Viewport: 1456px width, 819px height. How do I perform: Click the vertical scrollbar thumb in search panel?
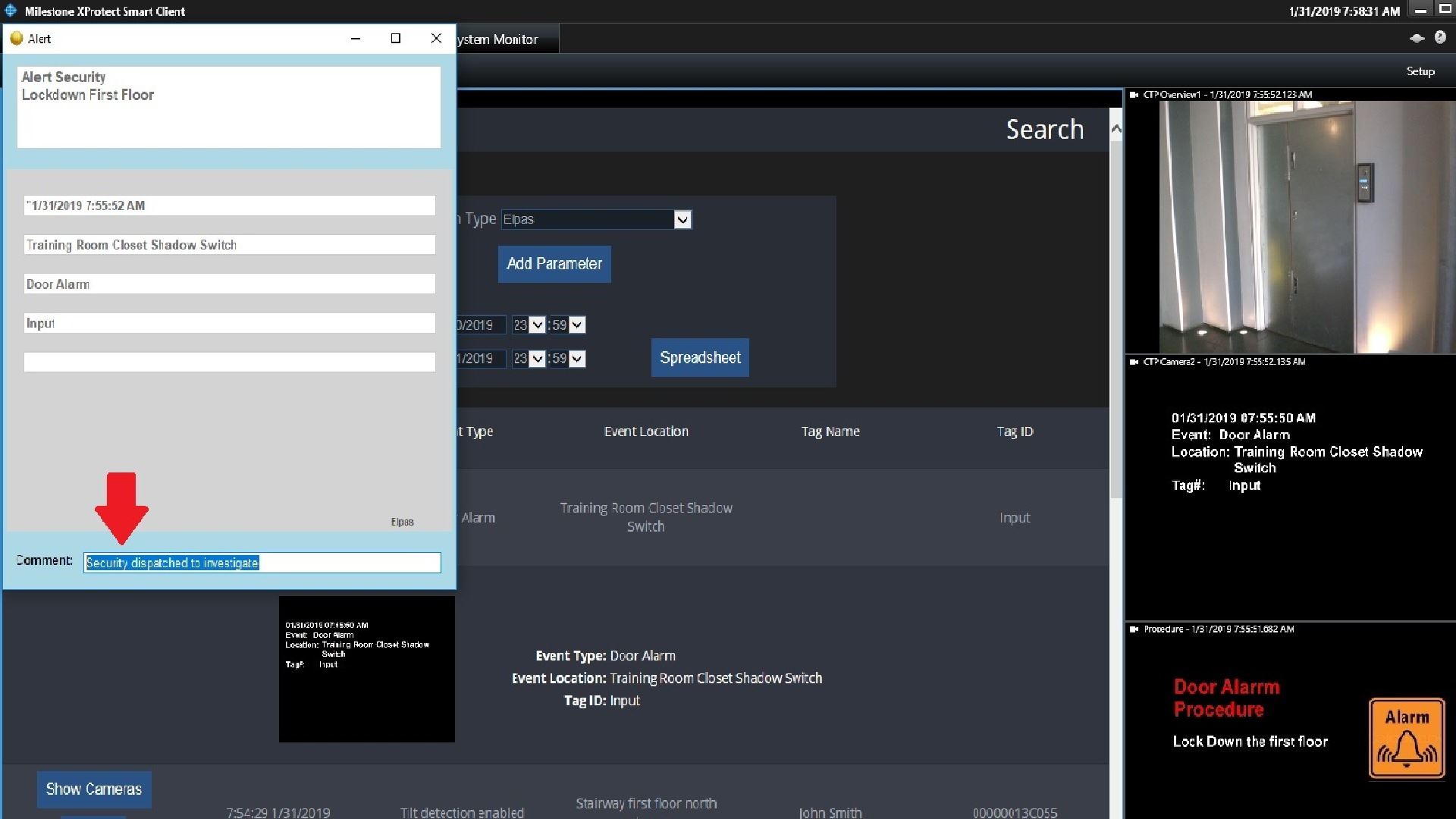(1116, 318)
